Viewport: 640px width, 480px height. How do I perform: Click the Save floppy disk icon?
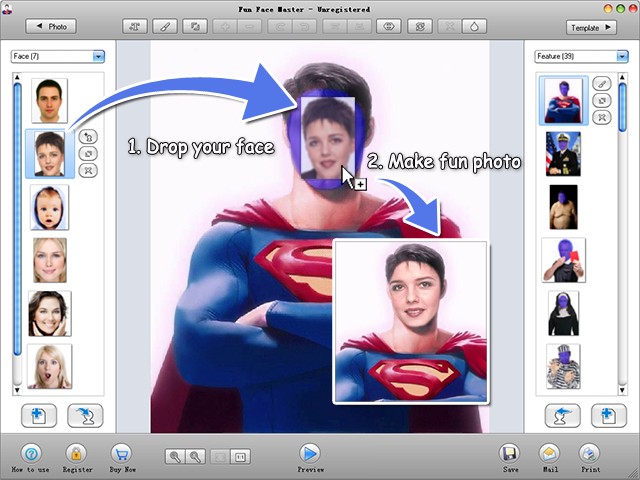[x=510, y=453]
